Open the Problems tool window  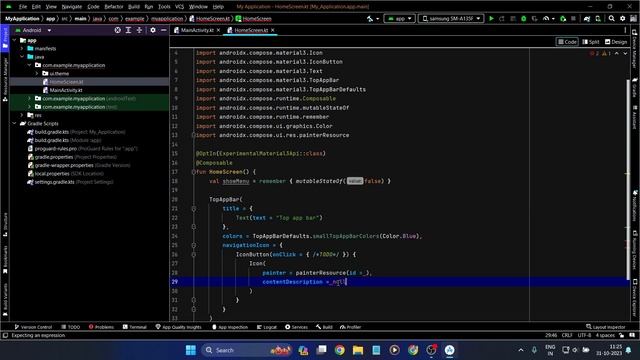pyautogui.click(x=101, y=327)
